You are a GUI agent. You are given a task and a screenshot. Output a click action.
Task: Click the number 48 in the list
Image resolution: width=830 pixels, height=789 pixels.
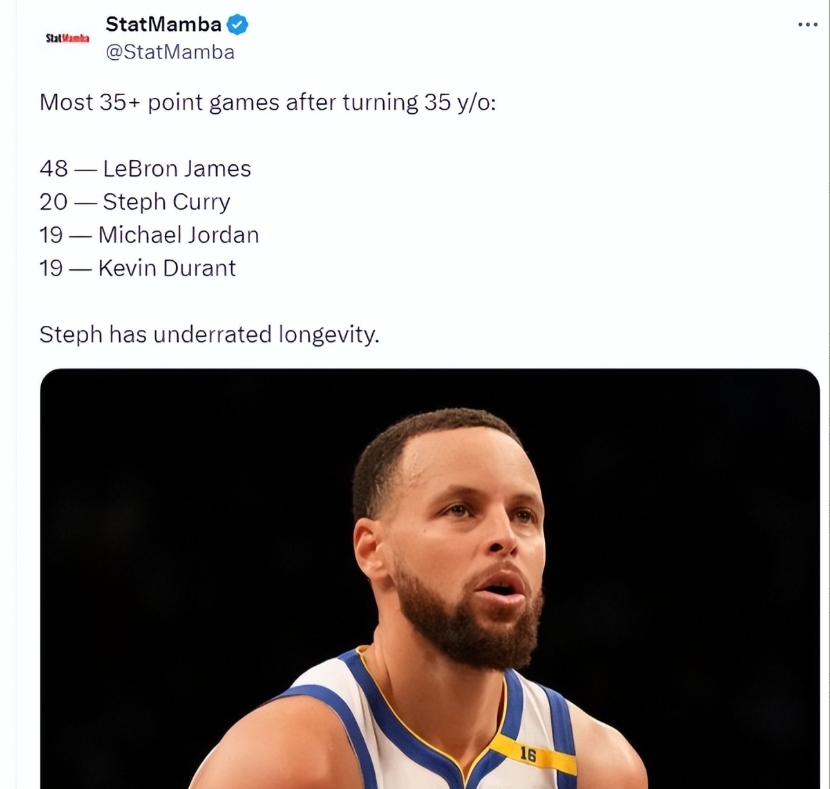pos(53,168)
